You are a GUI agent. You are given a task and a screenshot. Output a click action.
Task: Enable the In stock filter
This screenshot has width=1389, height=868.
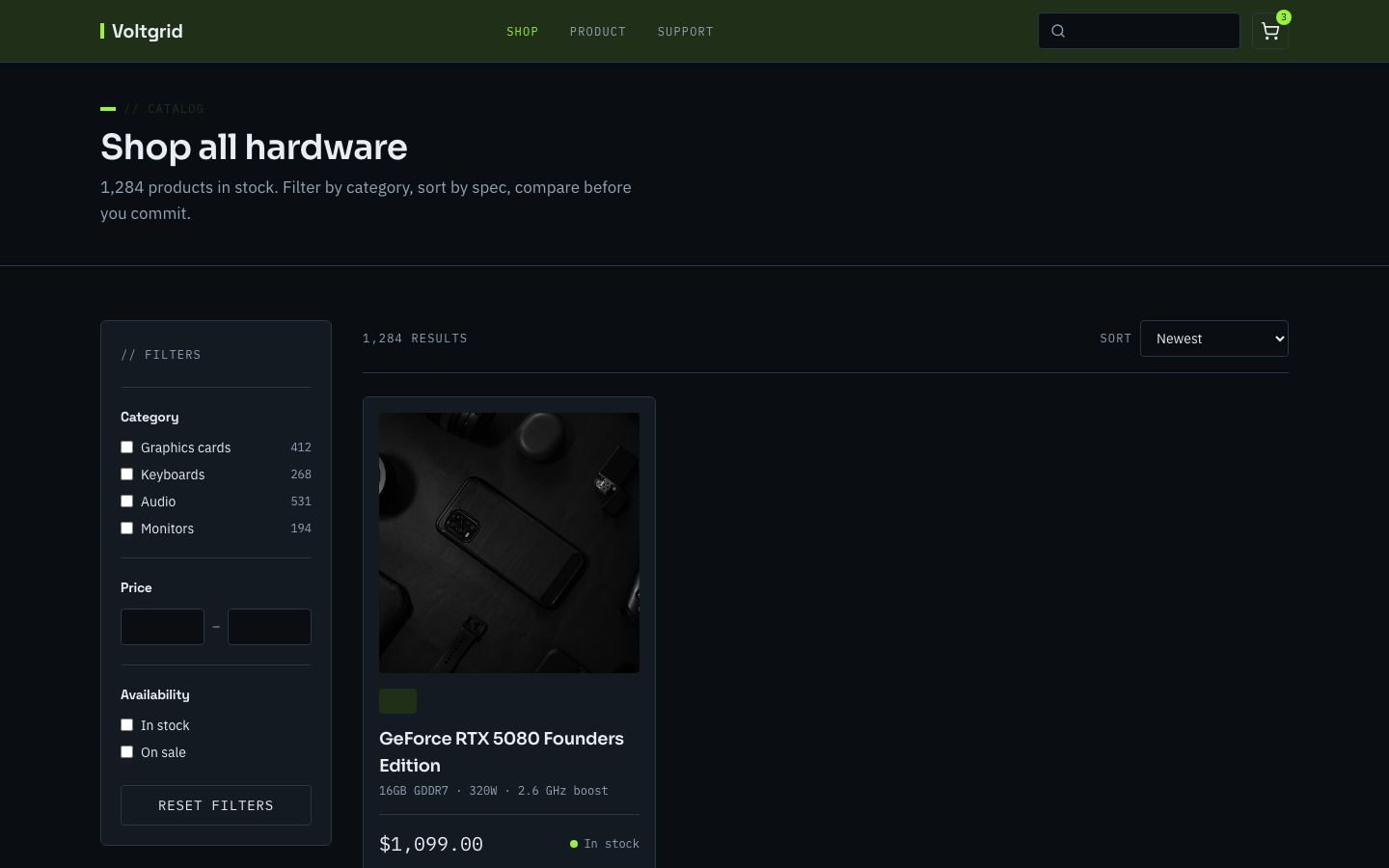126,725
